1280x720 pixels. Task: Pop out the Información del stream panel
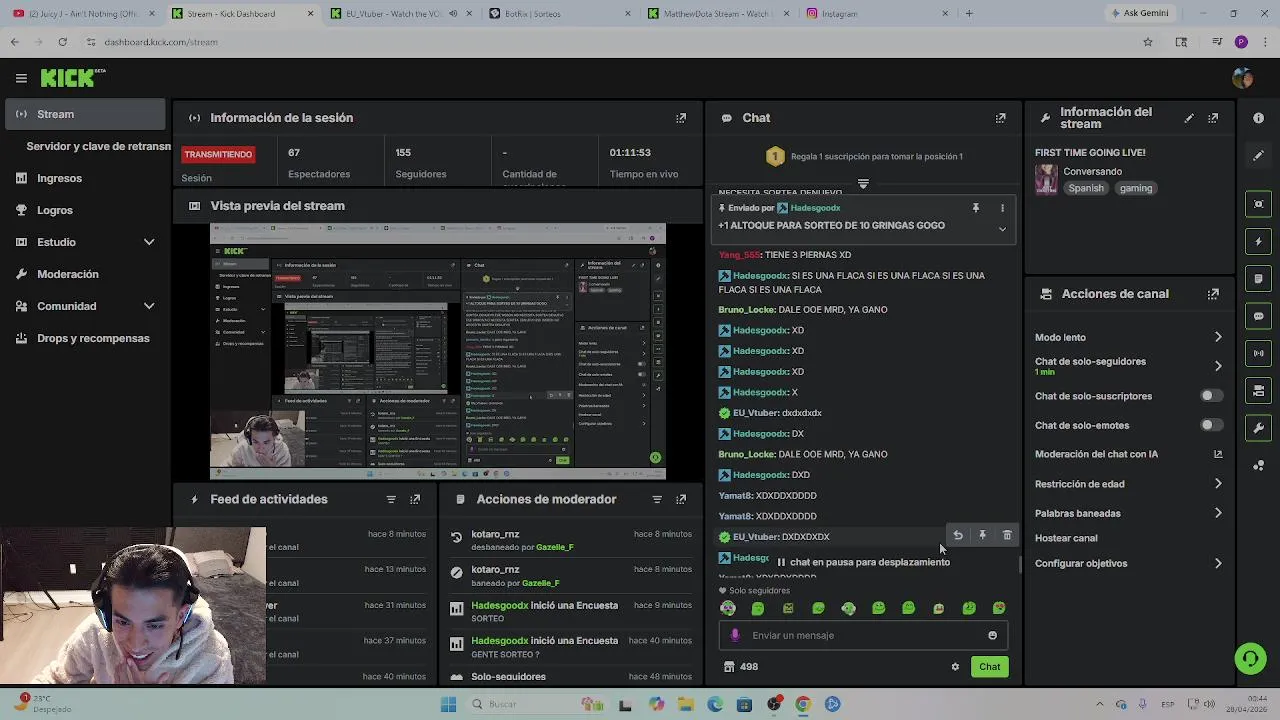pos(1213,118)
